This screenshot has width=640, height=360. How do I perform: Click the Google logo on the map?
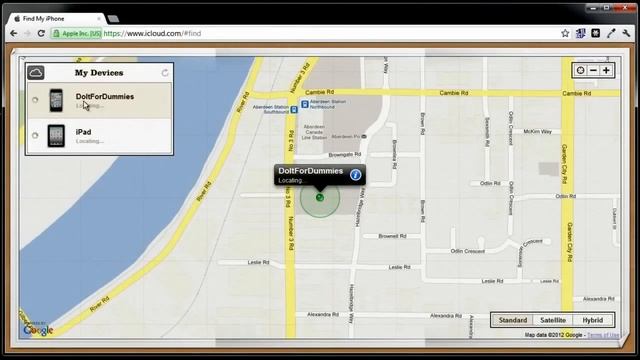point(38,329)
